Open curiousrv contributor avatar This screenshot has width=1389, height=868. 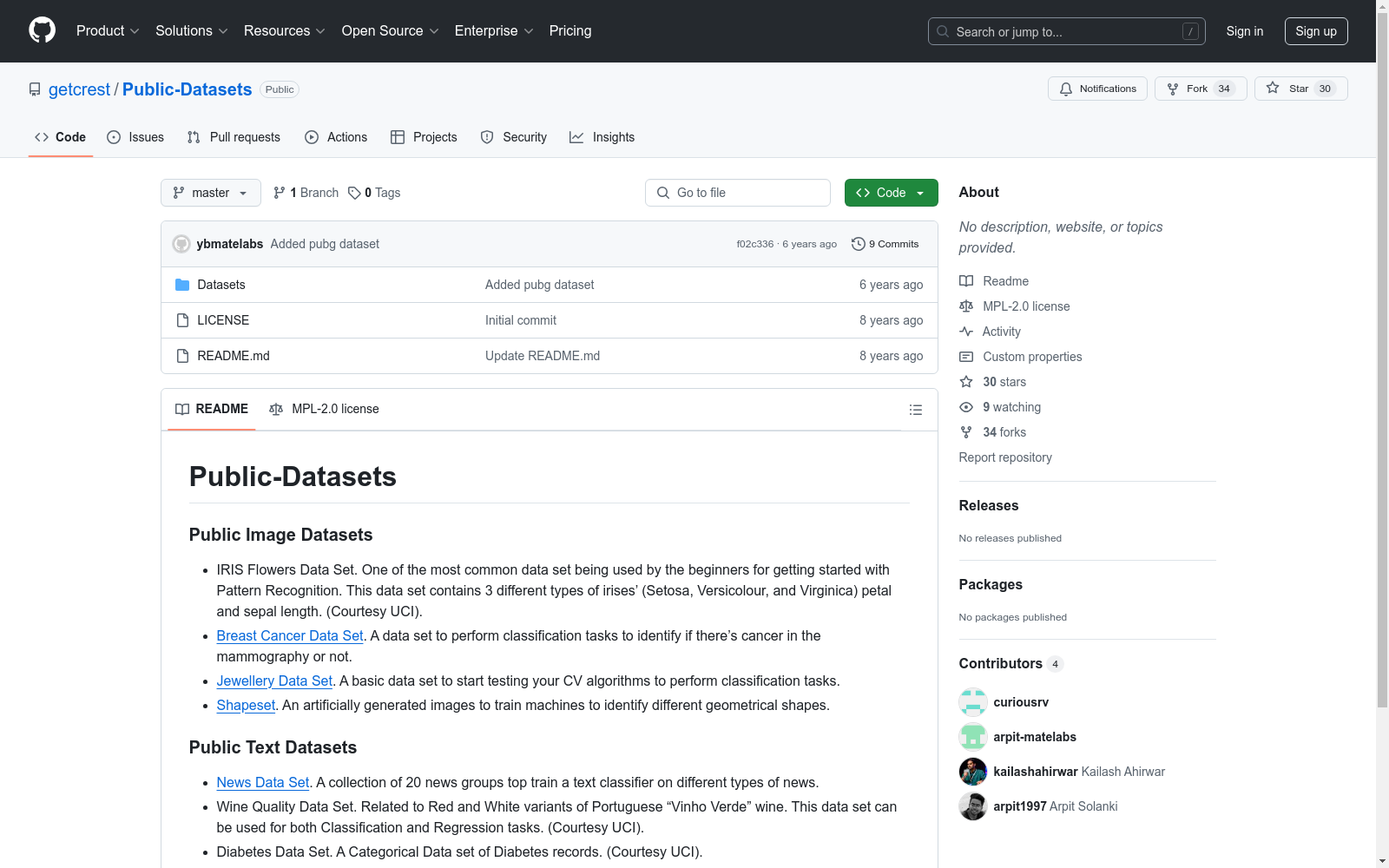tap(973, 702)
